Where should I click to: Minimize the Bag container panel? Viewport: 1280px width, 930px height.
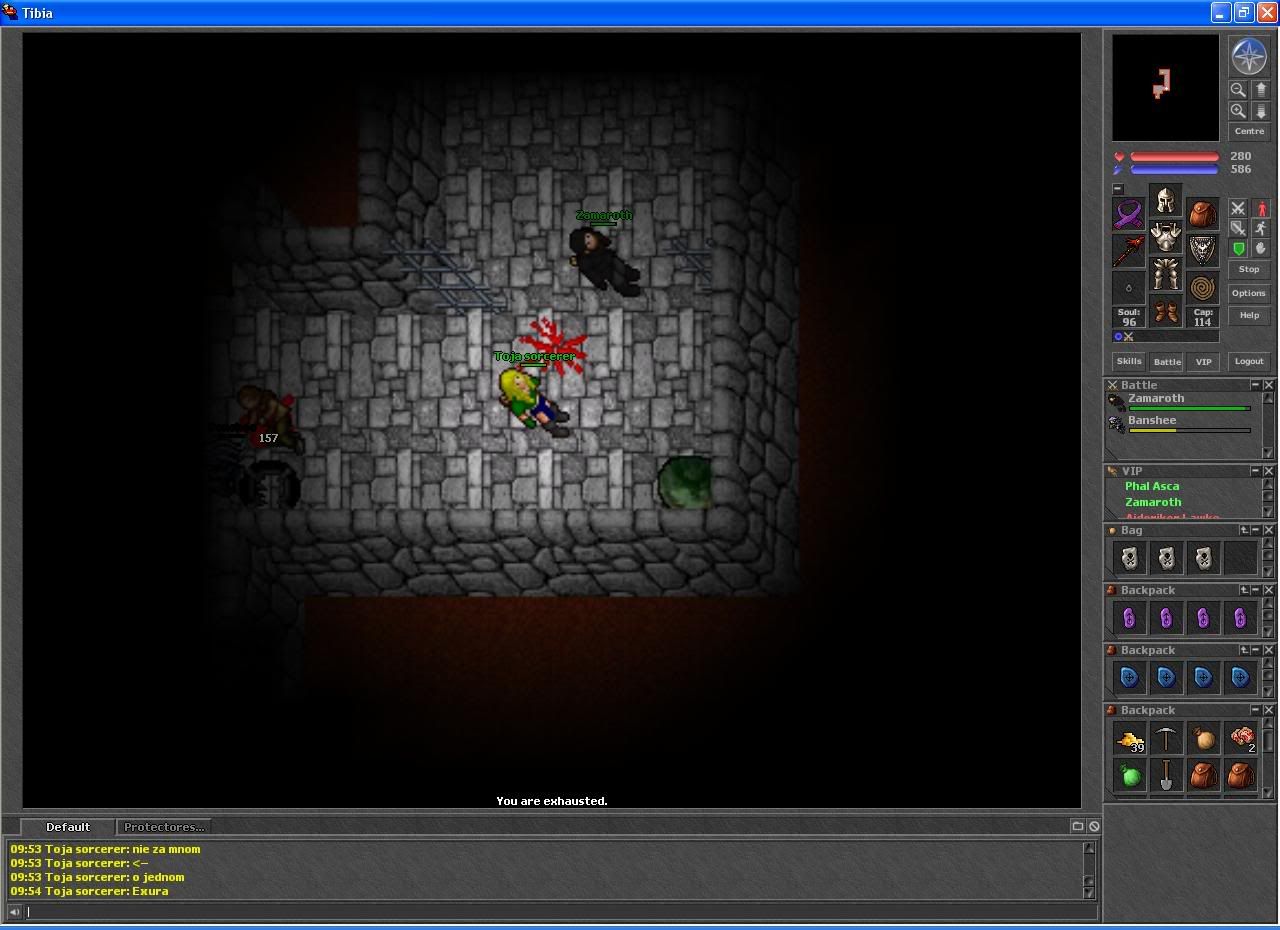[1255, 530]
